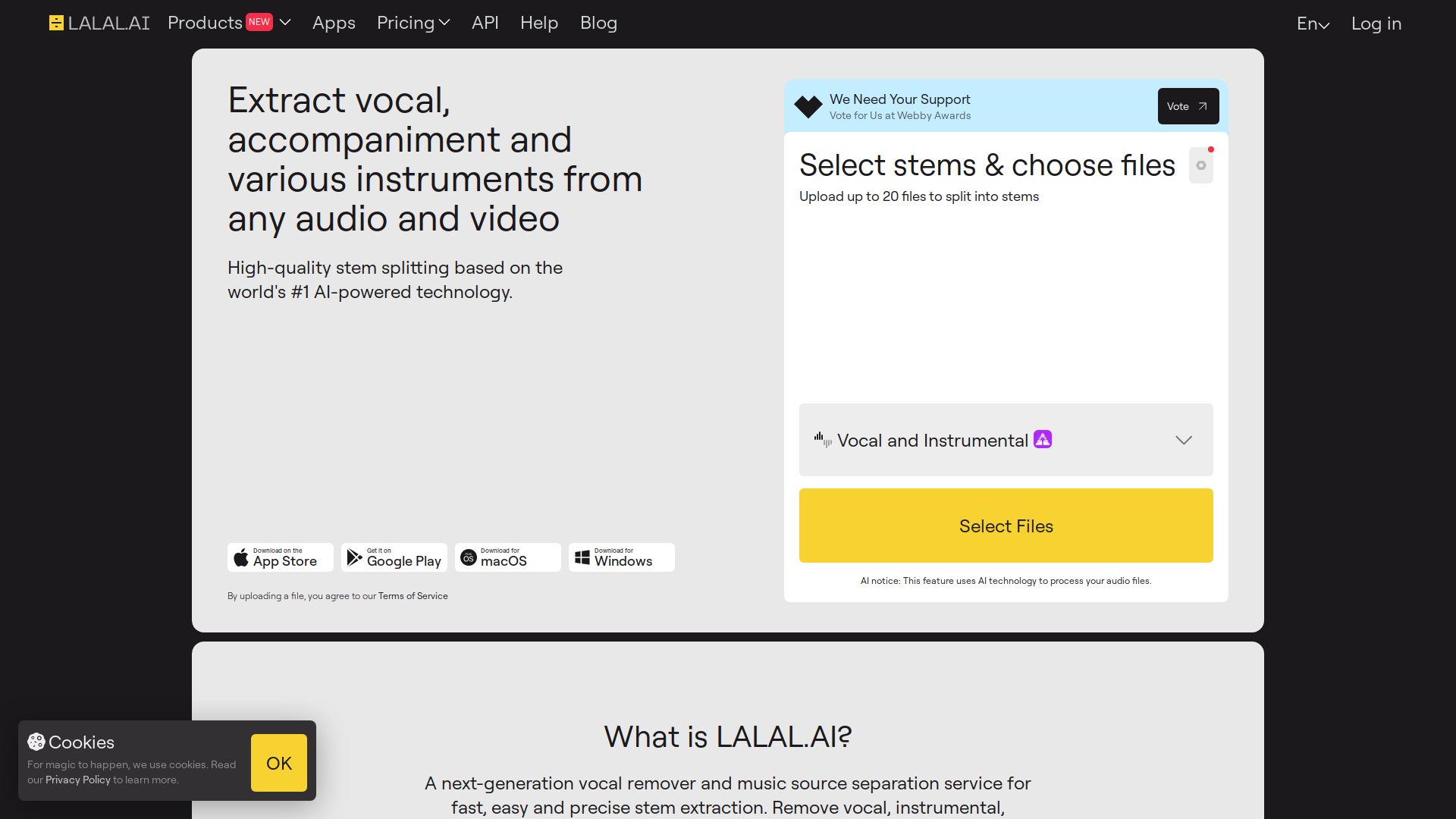Click the arrow icon inside the Vote button

click(x=1202, y=106)
